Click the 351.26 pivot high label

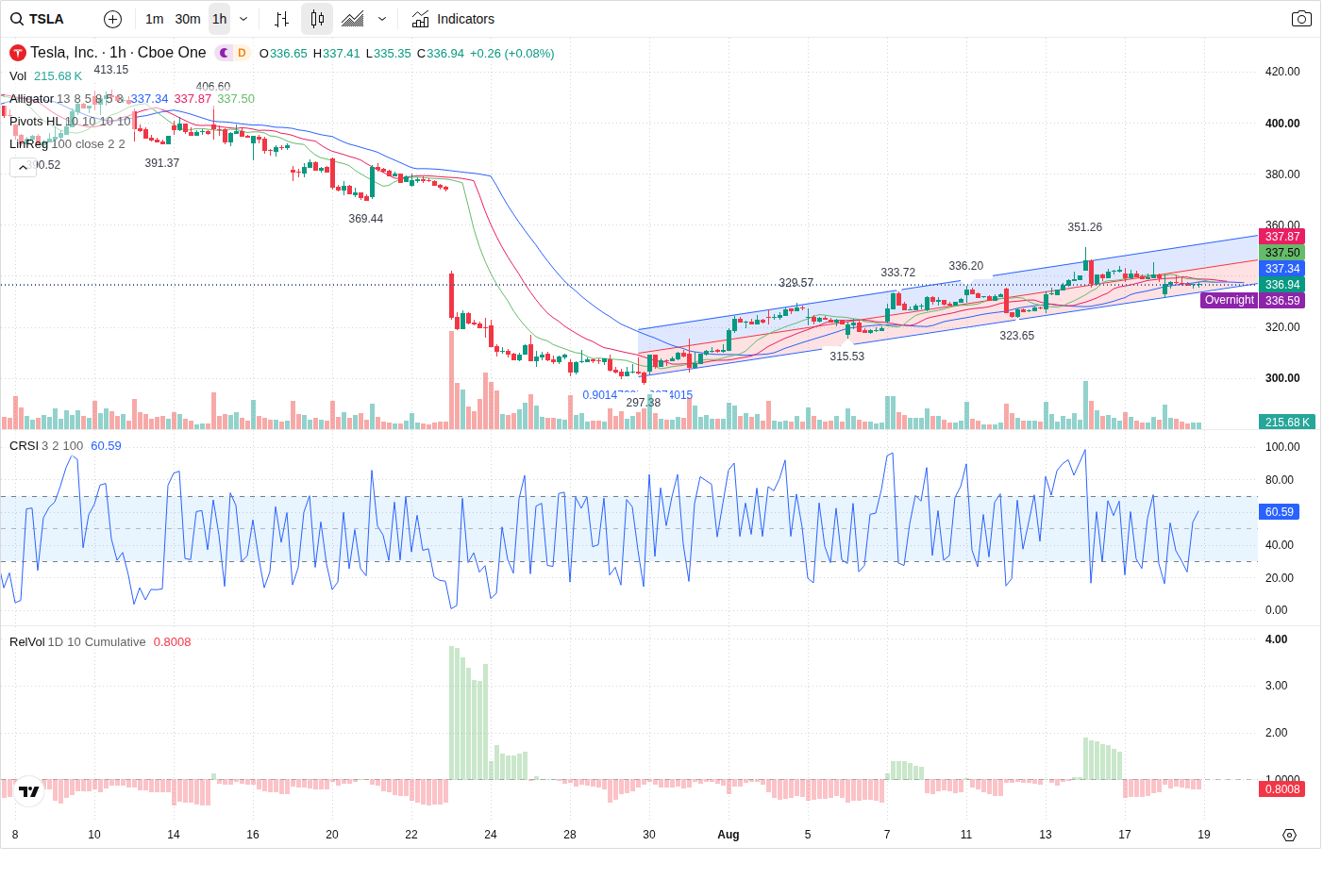coord(1085,227)
